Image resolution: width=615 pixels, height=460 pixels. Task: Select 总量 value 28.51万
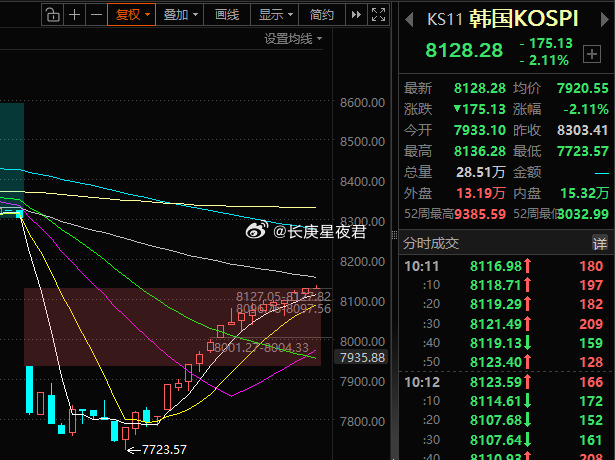[481, 172]
